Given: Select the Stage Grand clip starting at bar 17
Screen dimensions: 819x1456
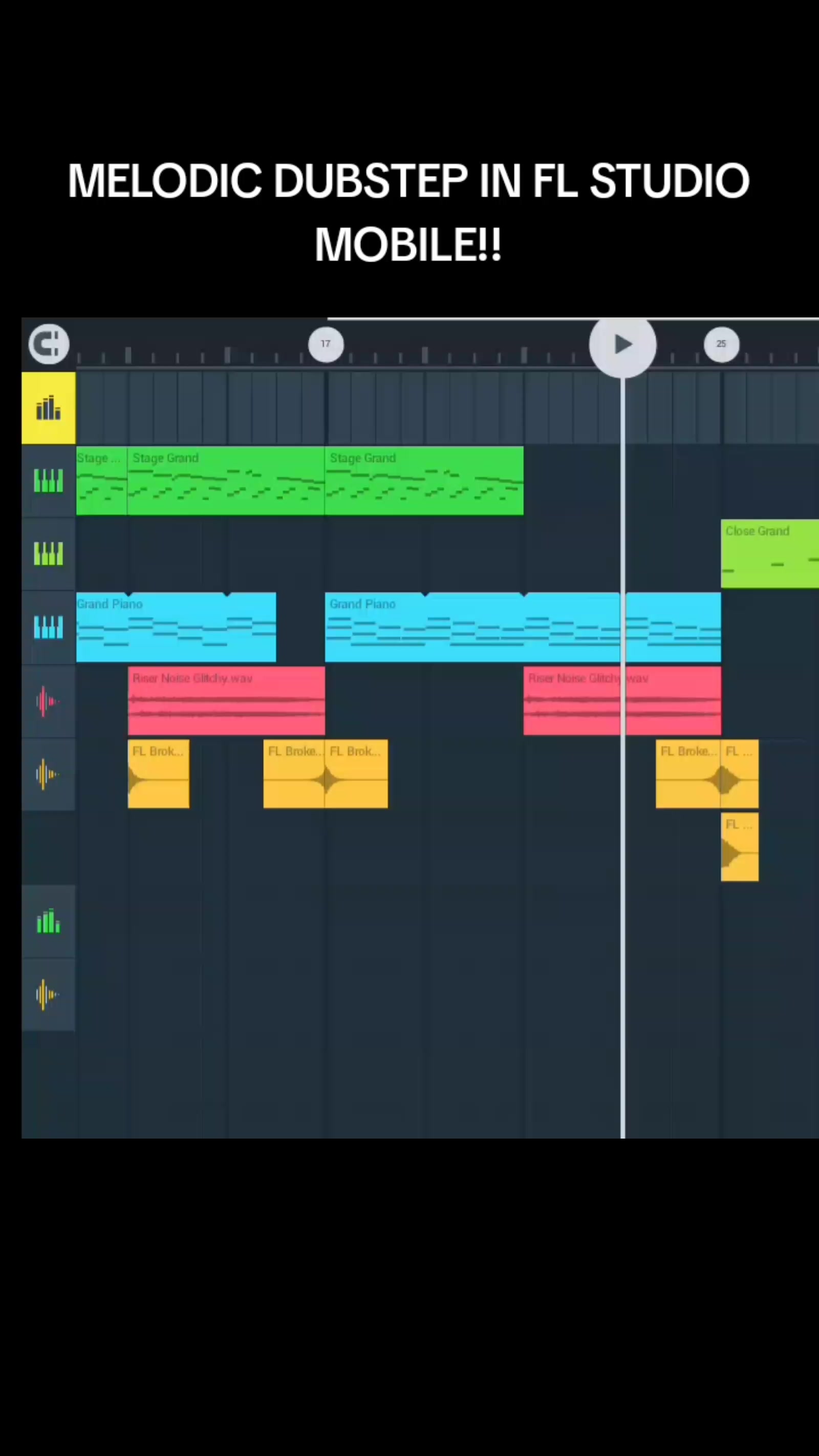Looking at the screenshot, I should coord(424,481).
